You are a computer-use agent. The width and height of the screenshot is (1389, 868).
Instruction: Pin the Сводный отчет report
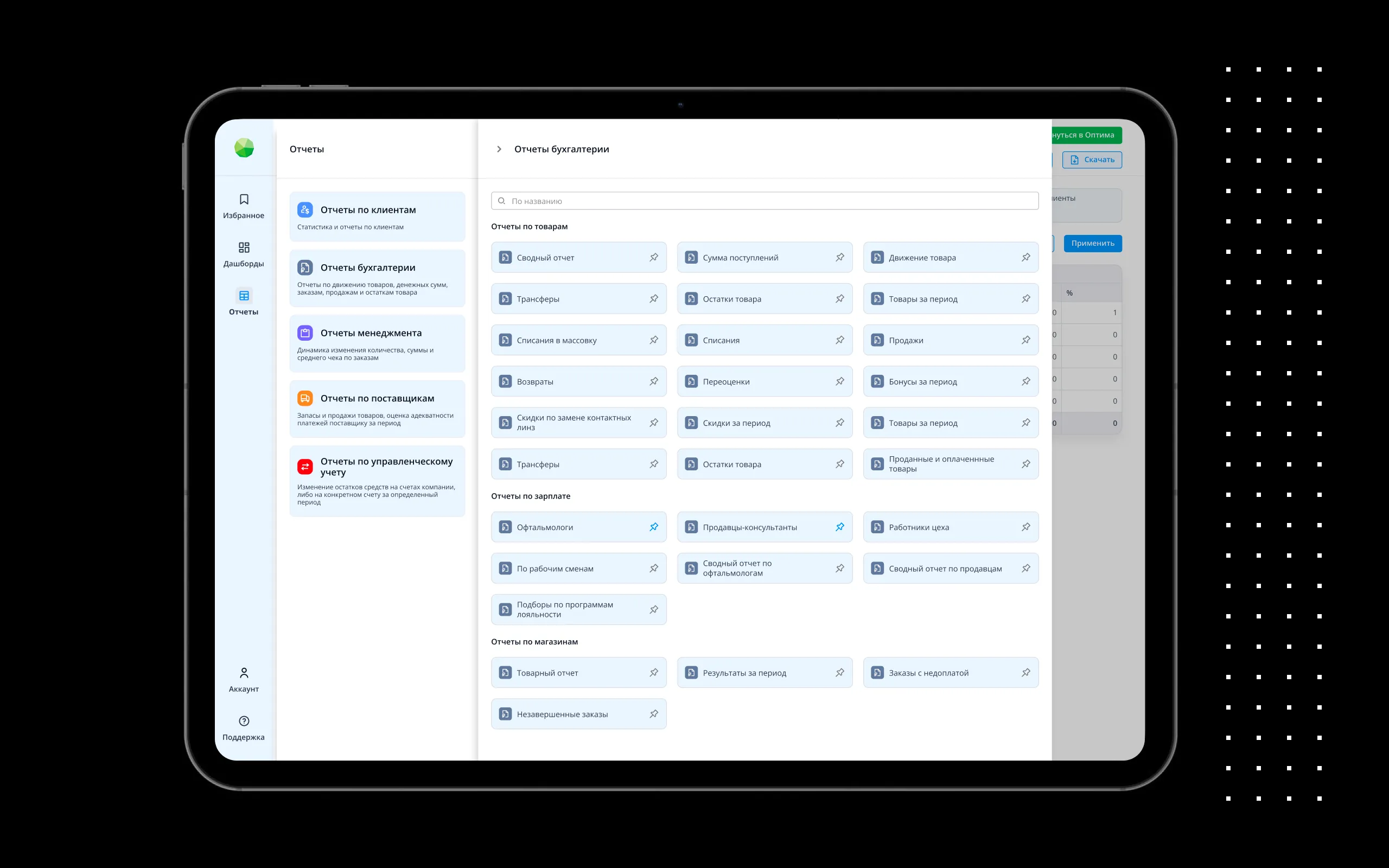tap(654, 257)
